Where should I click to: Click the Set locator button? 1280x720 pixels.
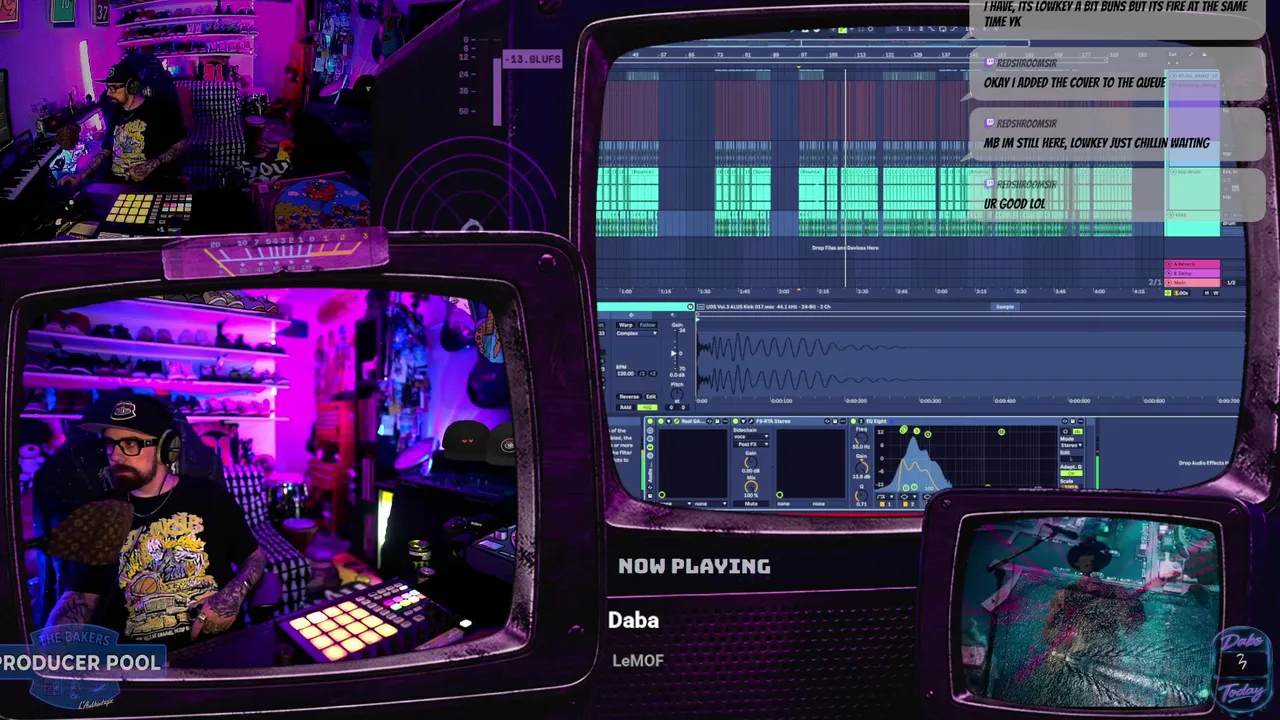pos(1172,54)
